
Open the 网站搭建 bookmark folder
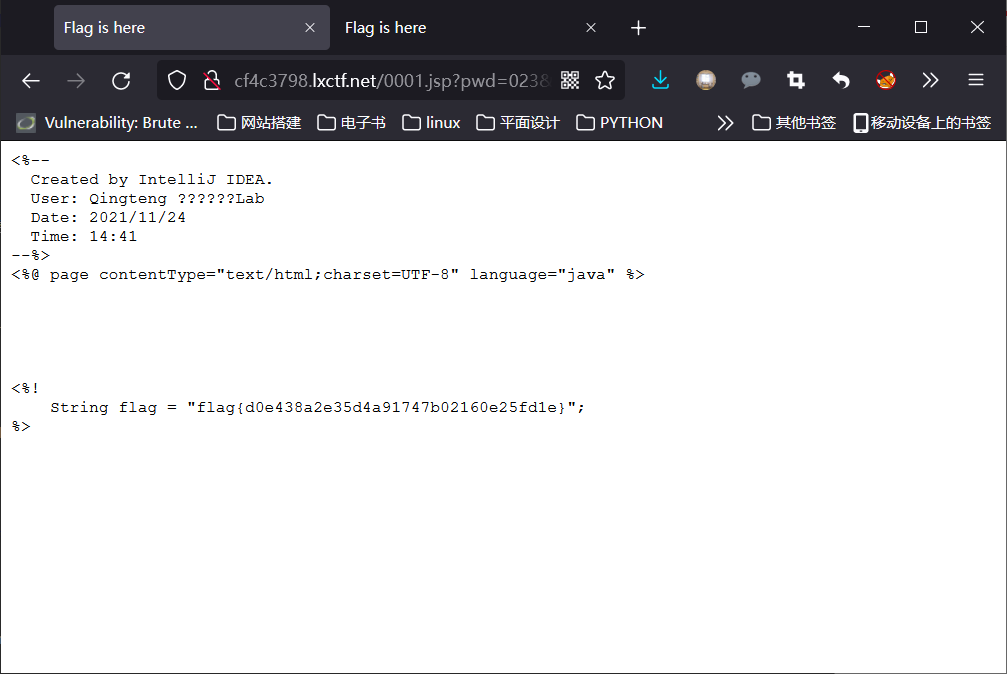(259, 123)
